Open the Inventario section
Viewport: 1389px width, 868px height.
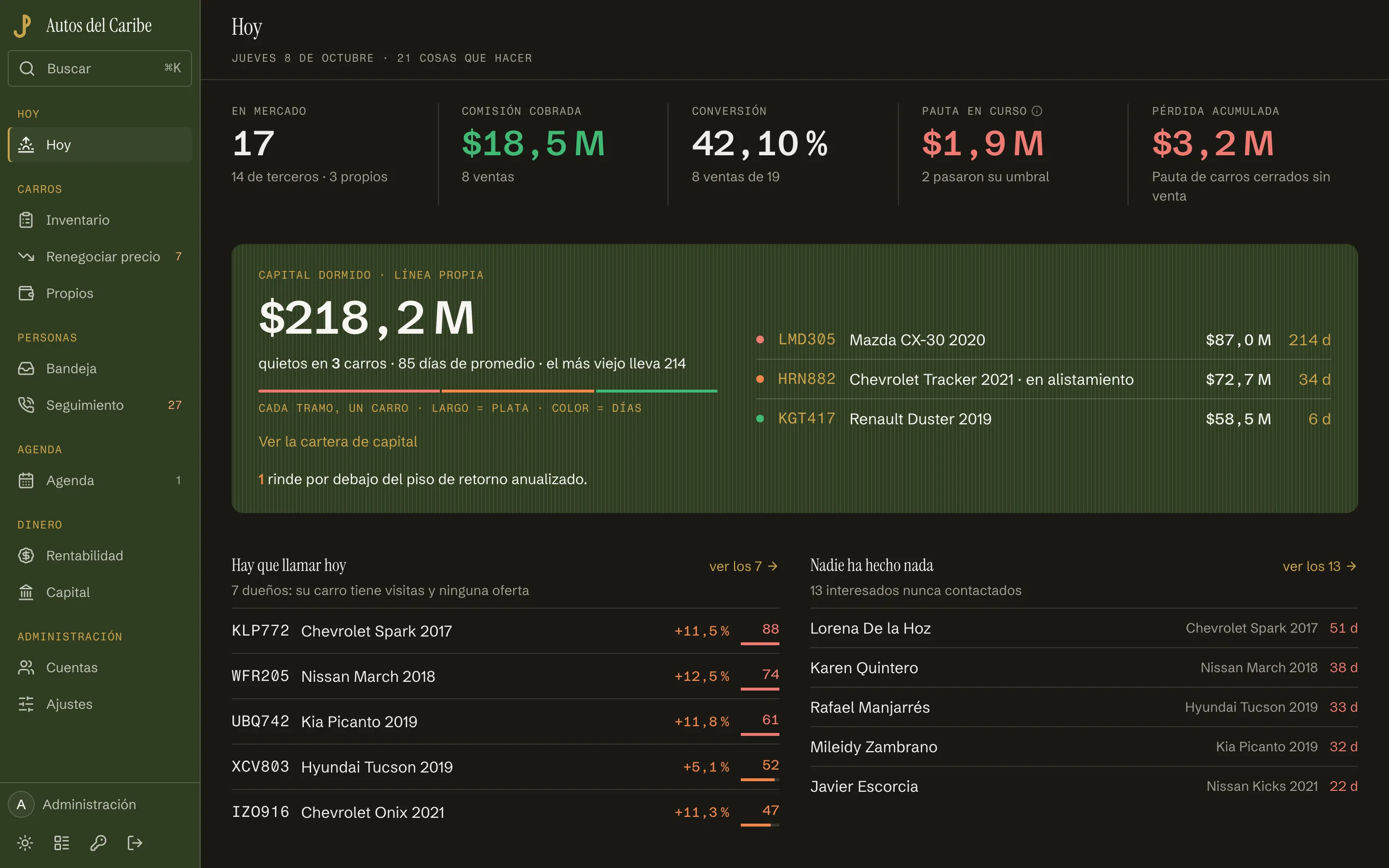[100, 220]
